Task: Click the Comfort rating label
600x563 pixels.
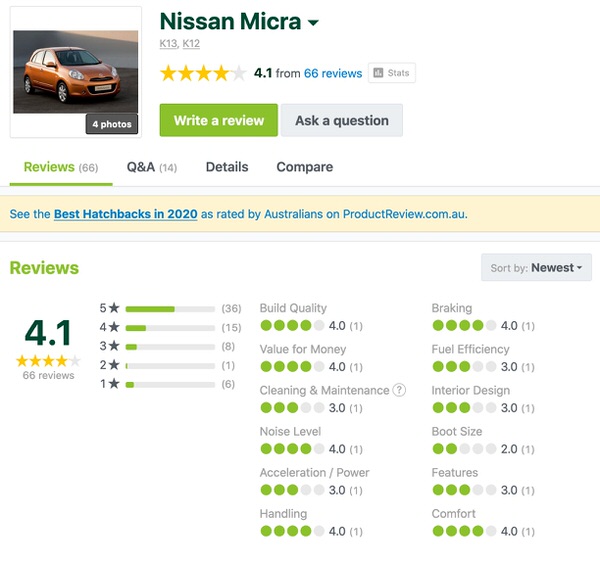Action: [x=453, y=514]
